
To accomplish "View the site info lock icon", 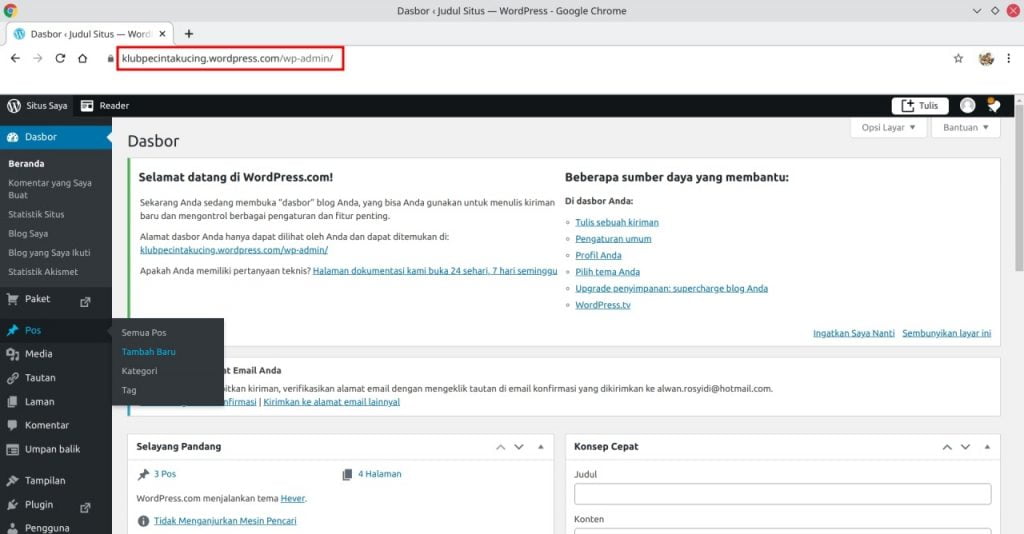I will click(110, 58).
